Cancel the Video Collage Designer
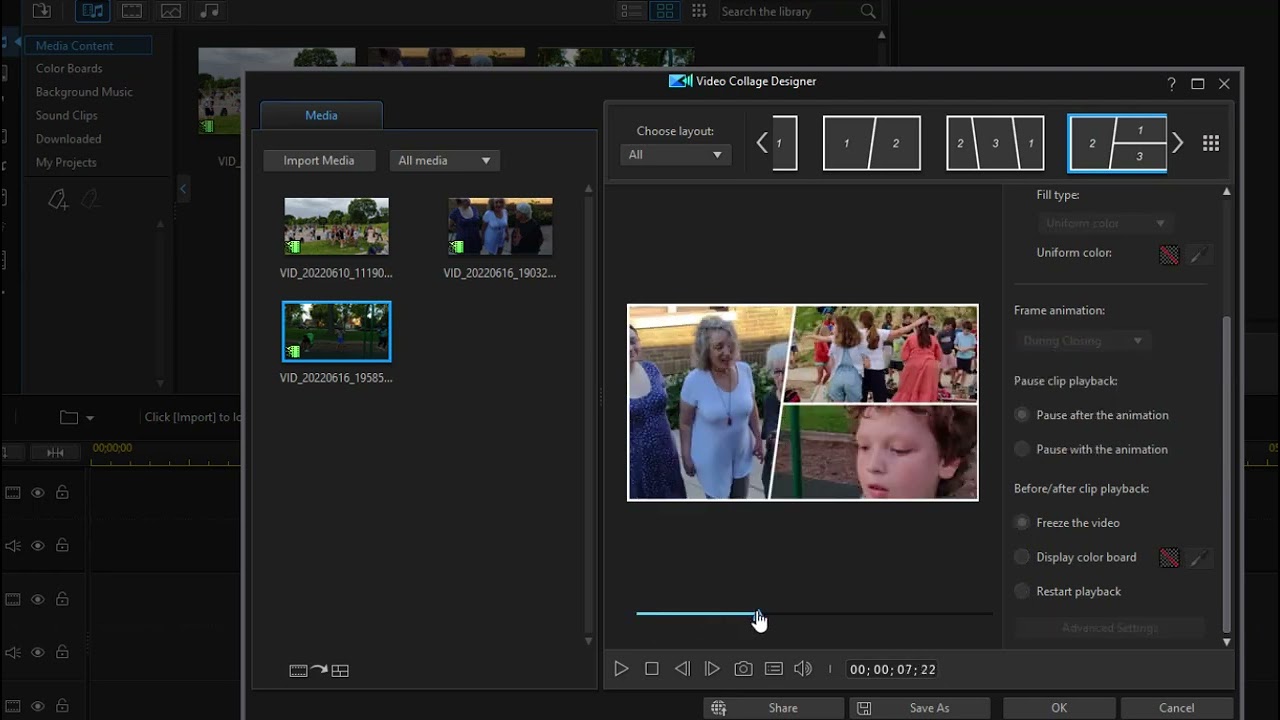This screenshot has width=1280, height=720. 1177,708
